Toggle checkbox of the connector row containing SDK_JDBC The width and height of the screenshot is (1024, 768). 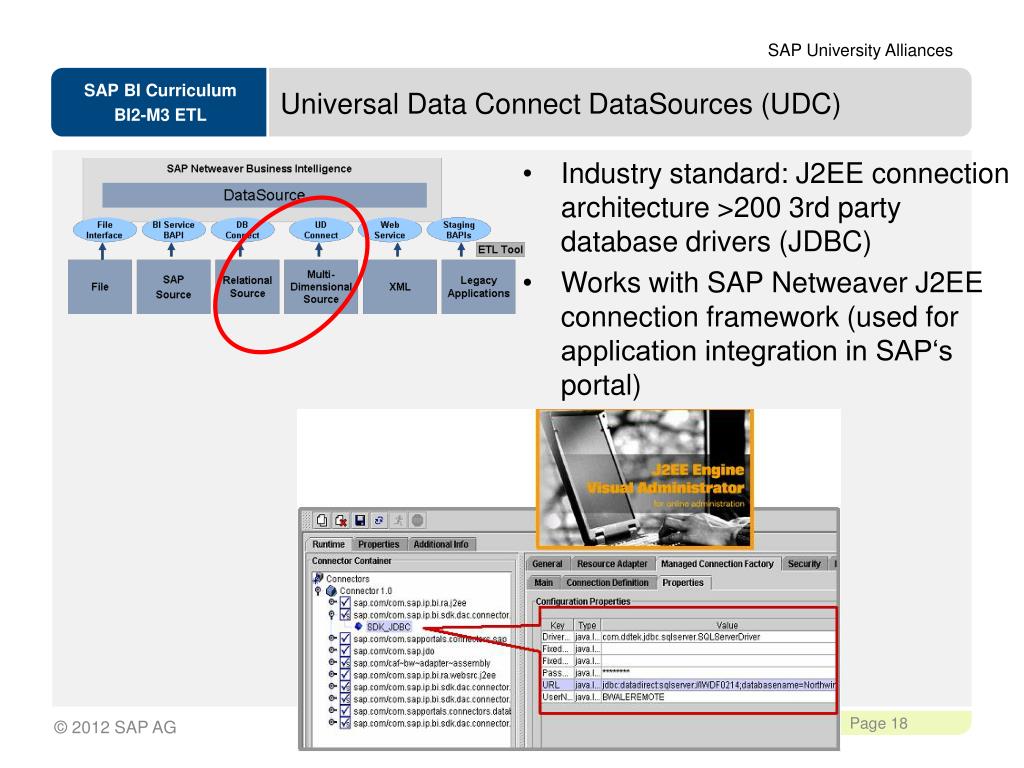coord(345,615)
